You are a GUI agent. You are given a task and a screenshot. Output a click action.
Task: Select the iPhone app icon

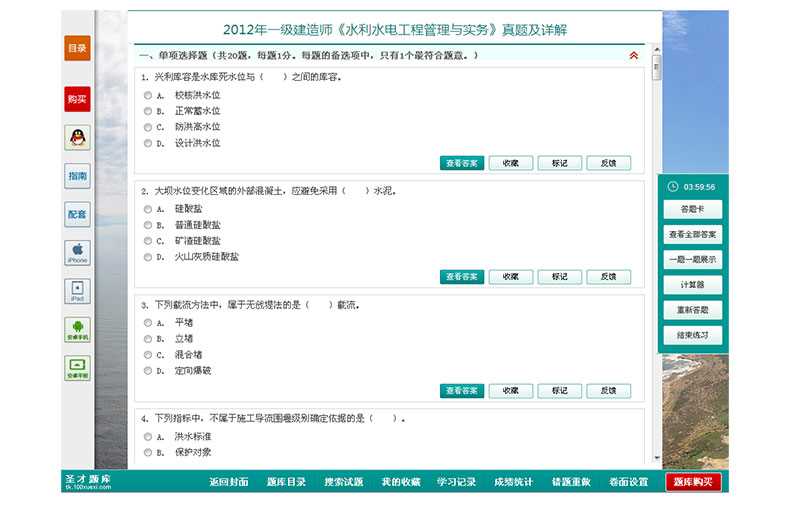(77, 252)
